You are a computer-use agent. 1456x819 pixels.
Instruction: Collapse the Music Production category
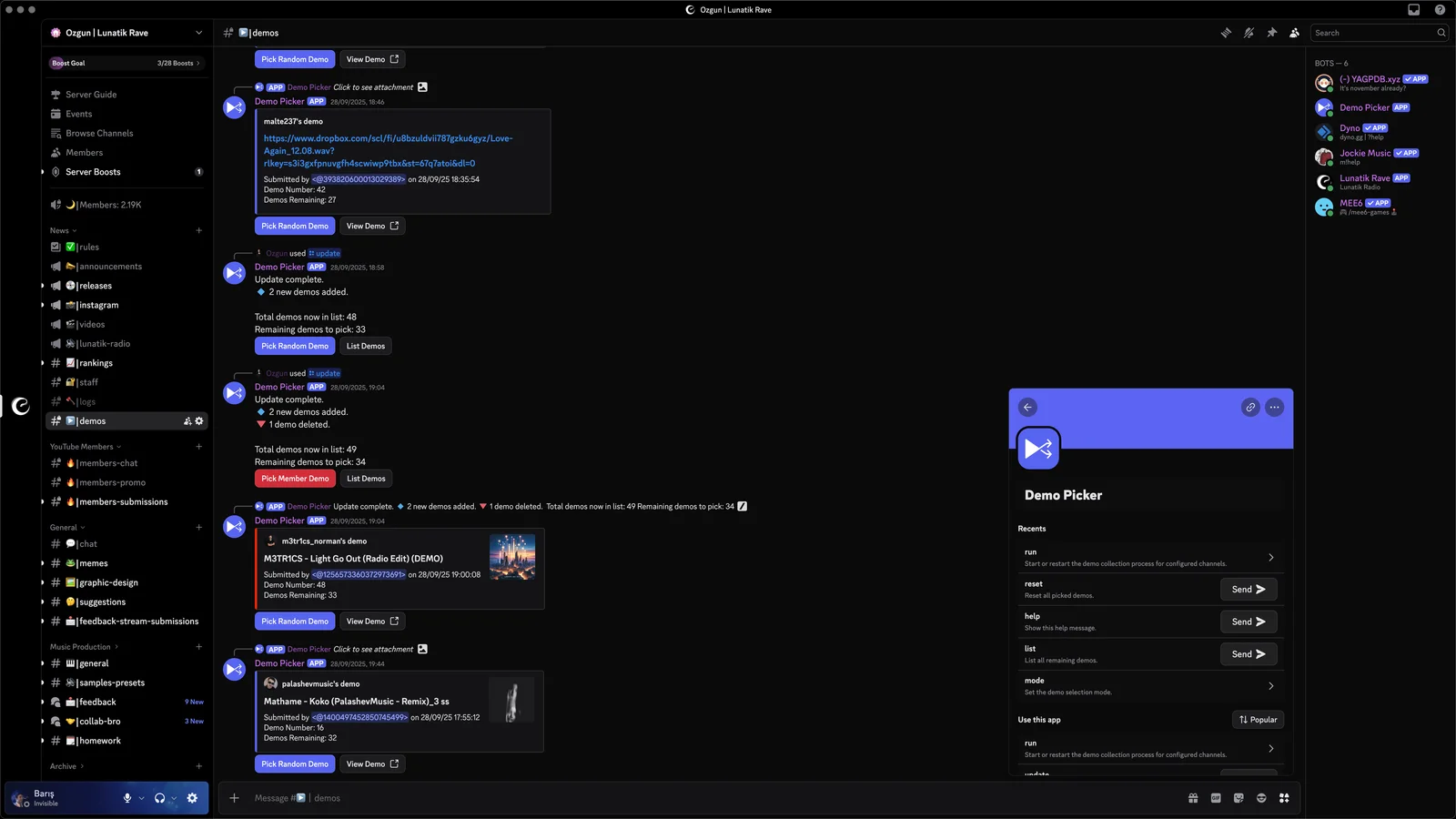(82, 646)
